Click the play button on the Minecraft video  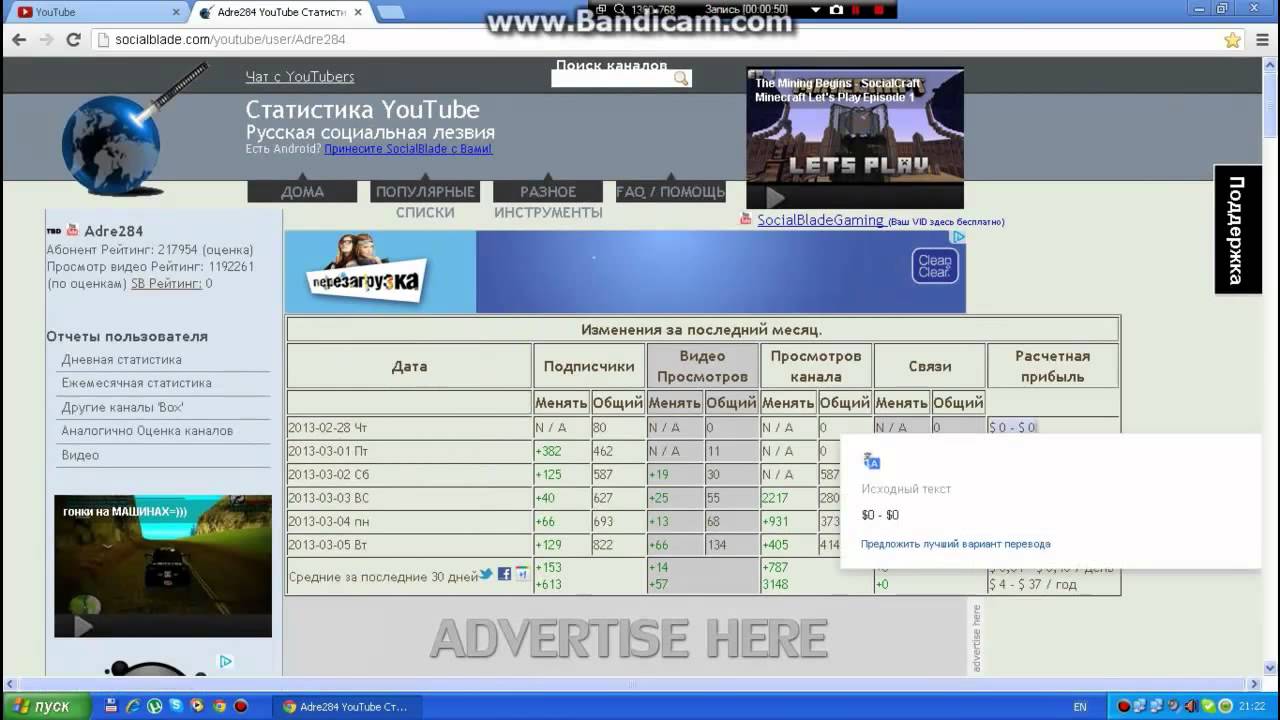[x=775, y=197]
